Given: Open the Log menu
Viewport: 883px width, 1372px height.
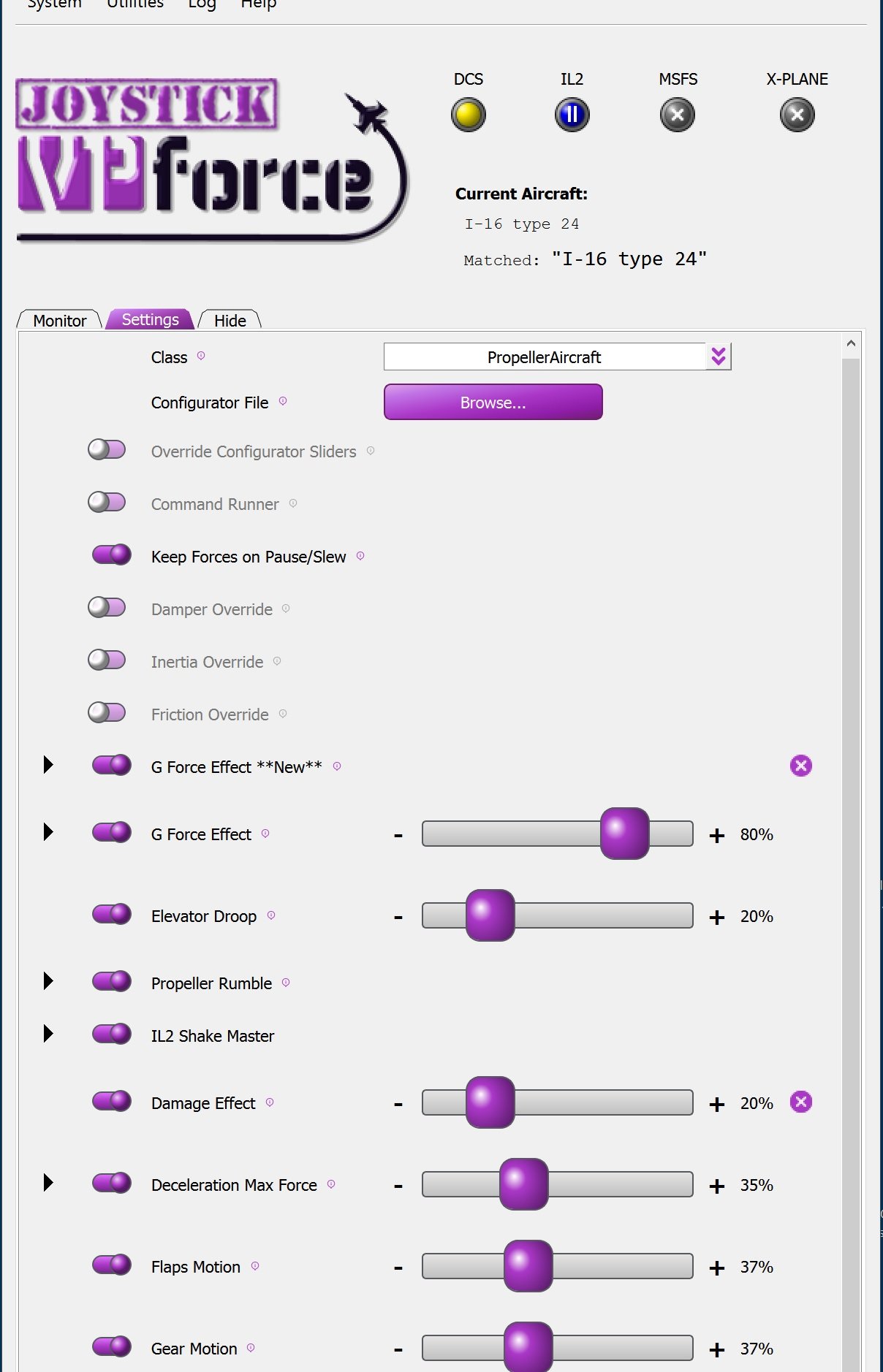Looking at the screenshot, I should (x=202, y=4).
